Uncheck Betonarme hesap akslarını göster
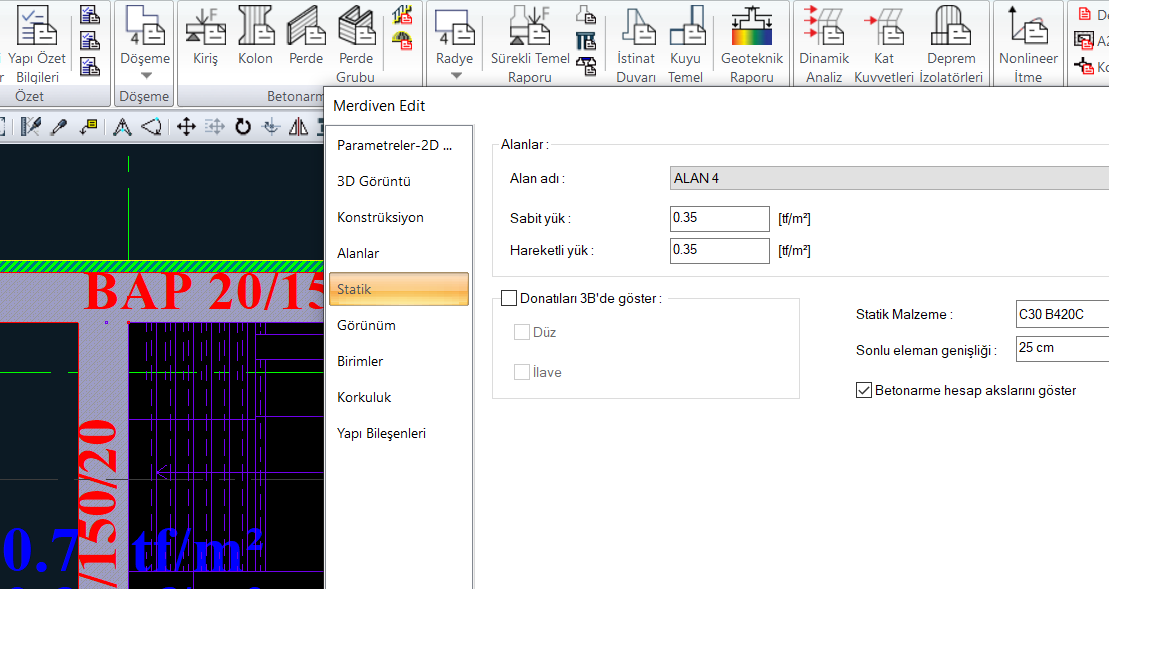Image resolution: width=1152 pixels, height=648 pixels. [x=864, y=390]
